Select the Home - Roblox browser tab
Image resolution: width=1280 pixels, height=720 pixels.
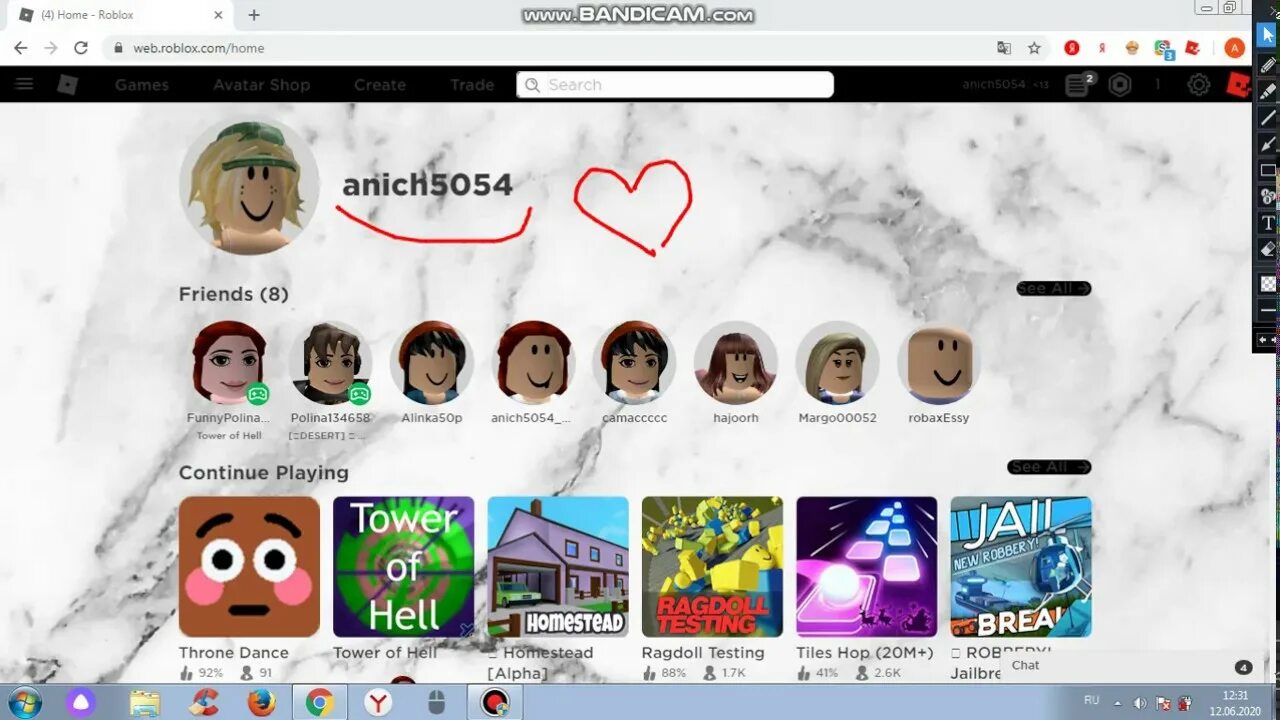pyautogui.click(x=122, y=15)
